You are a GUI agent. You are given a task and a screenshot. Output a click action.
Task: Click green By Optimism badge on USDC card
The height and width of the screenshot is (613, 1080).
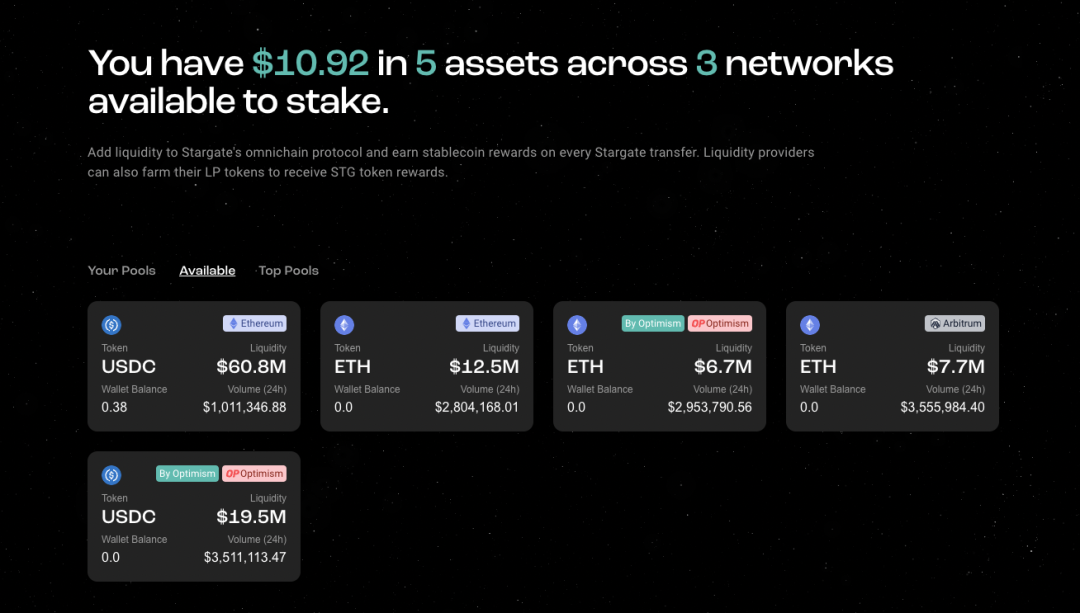point(187,474)
